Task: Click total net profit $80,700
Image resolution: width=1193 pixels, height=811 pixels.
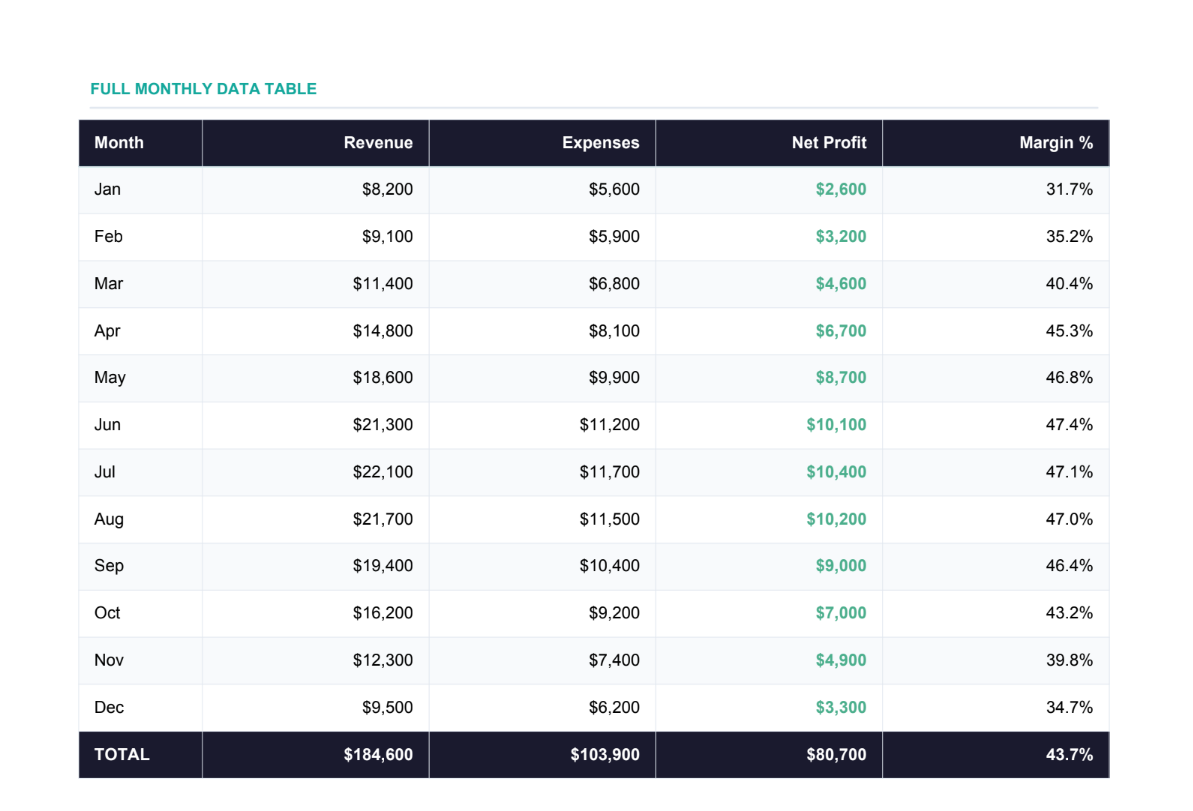Action: [x=836, y=755]
